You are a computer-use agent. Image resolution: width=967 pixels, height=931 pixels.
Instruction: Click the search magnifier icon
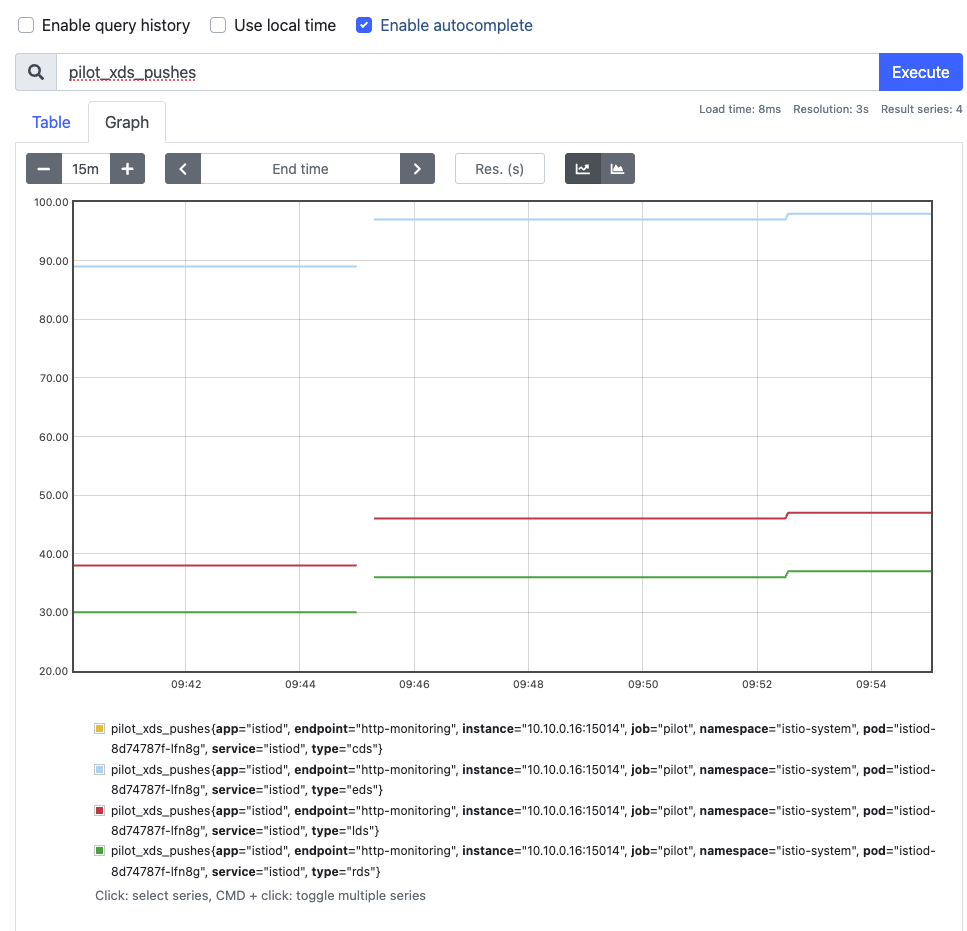pos(36,72)
